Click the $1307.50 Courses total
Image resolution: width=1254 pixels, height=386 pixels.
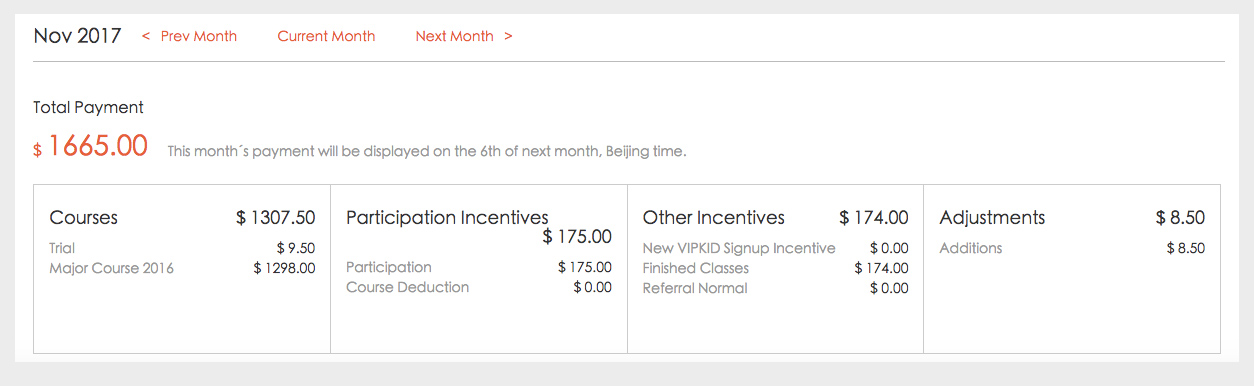point(276,217)
